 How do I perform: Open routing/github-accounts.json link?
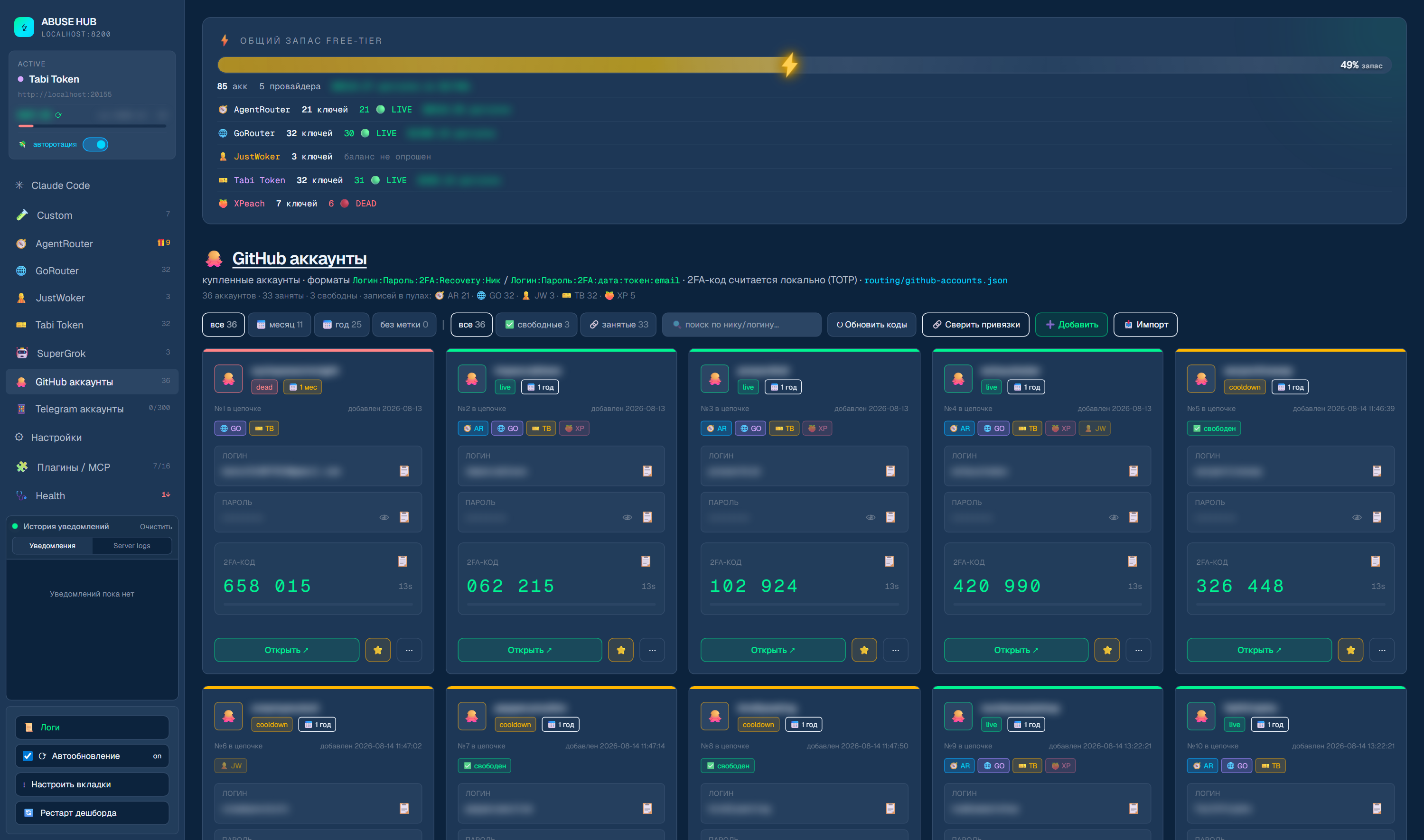tap(936, 280)
